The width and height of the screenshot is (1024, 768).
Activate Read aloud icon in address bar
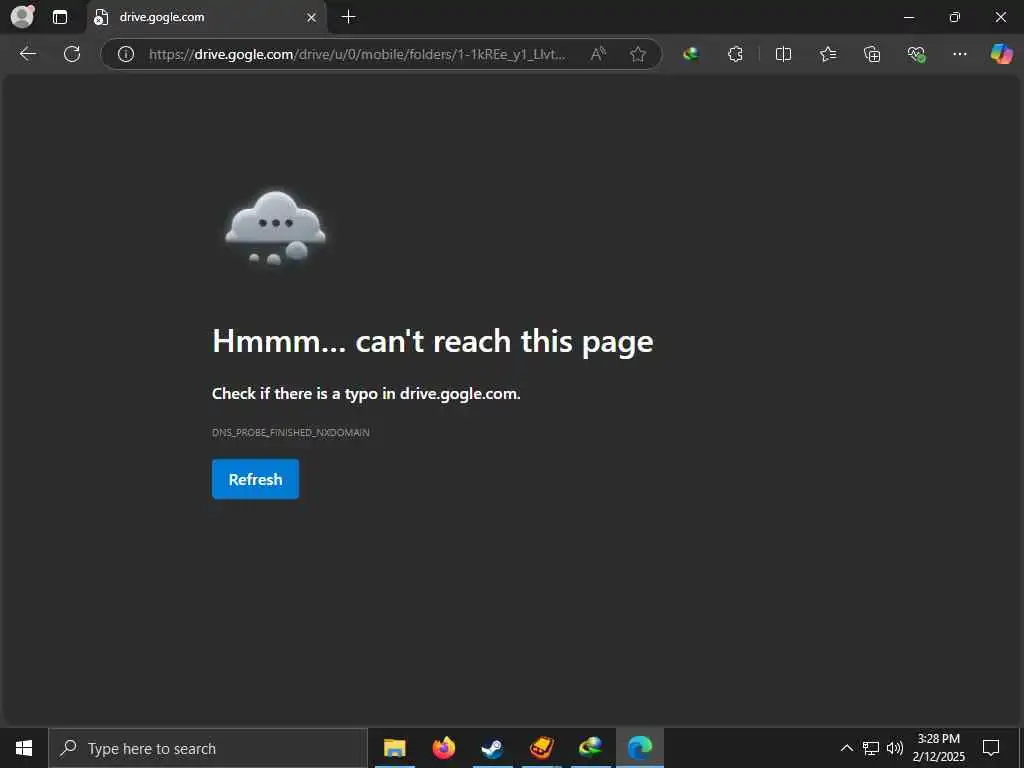click(598, 54)
